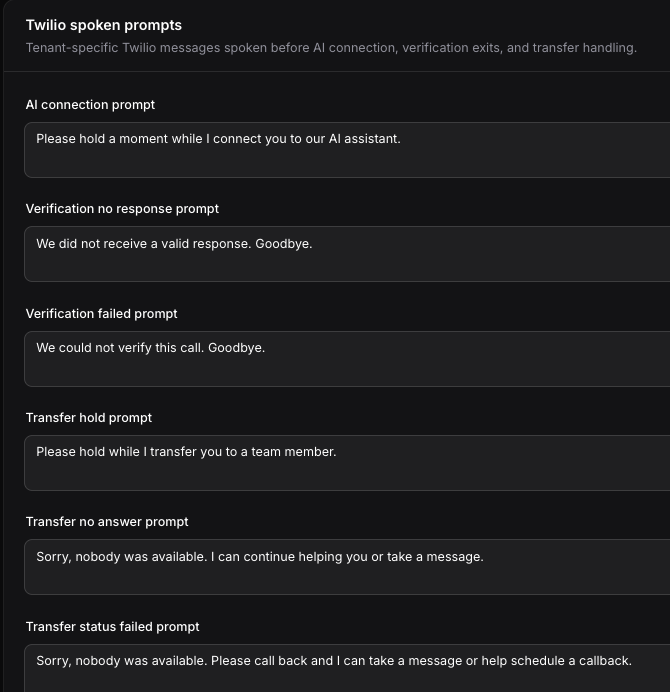Select the "Transfer status failed prompt" label

click(x=113, y=626)
